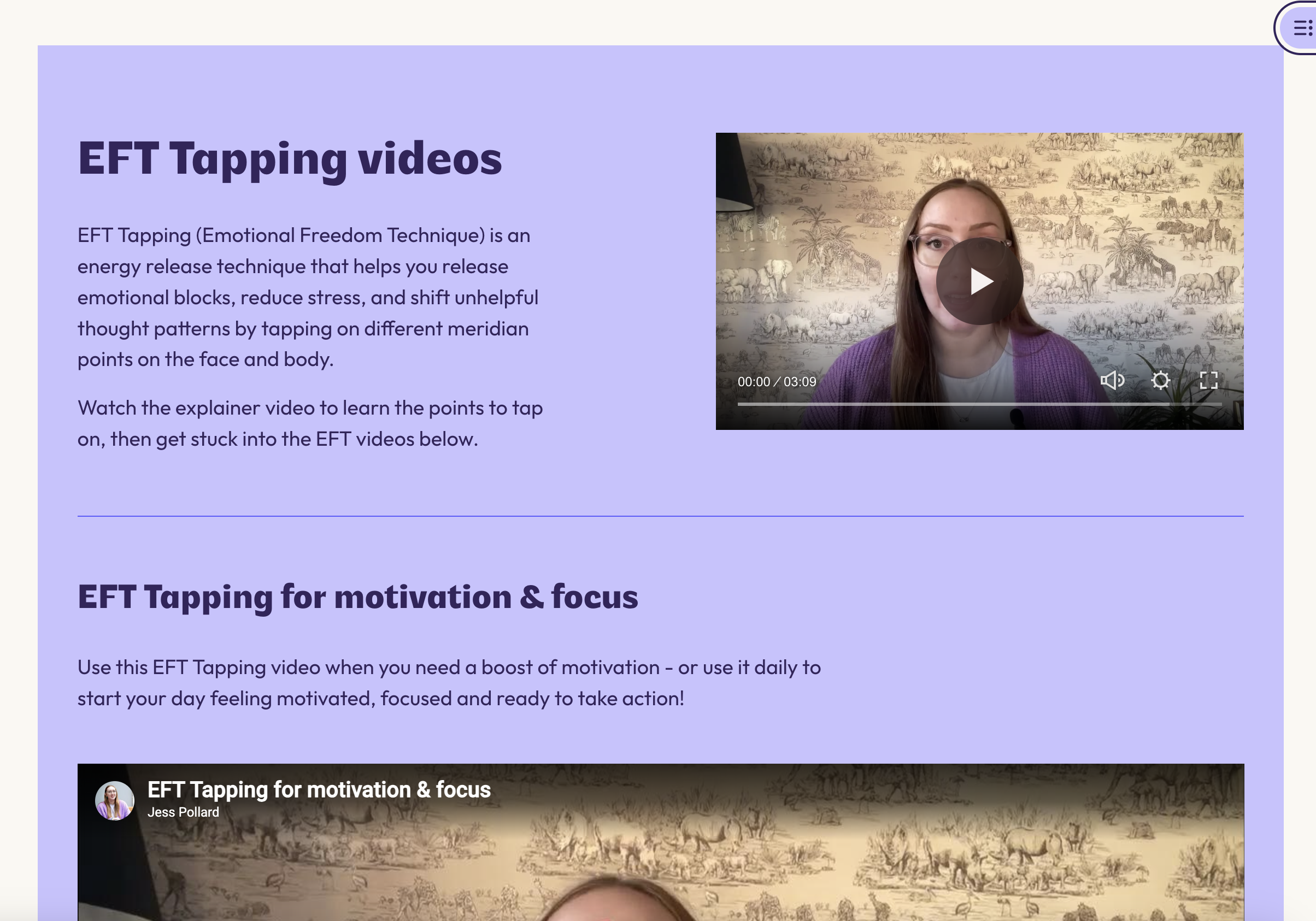Click the buffered end of progress bar

[1167, 404]
